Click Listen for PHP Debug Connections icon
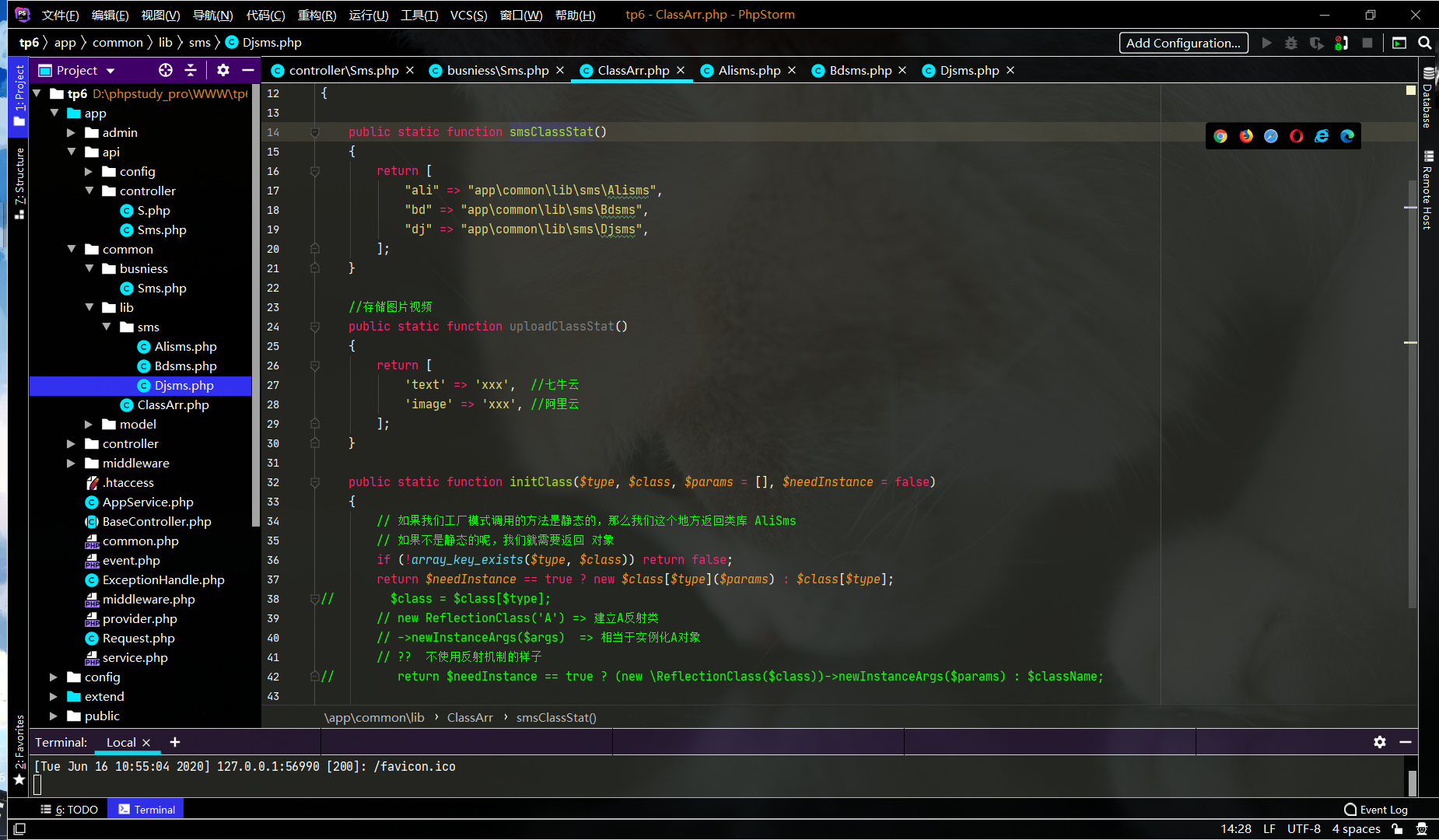The width and height of the screenshot is (1439, 840). 1342,43
